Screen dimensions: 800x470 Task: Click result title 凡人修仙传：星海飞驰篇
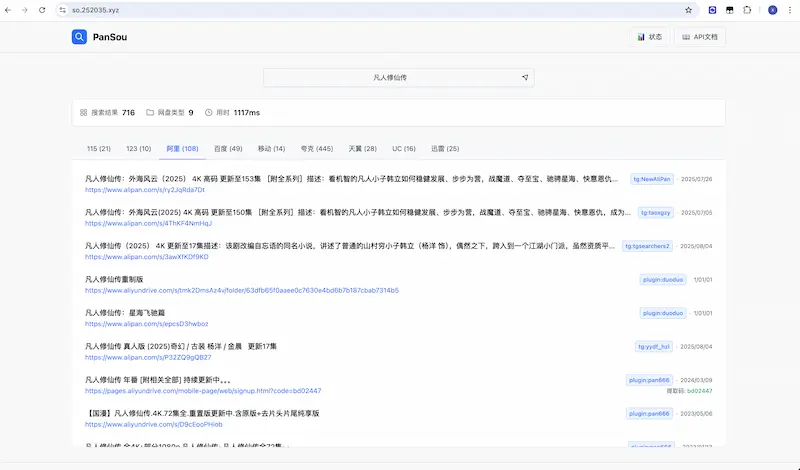(125, 313)
